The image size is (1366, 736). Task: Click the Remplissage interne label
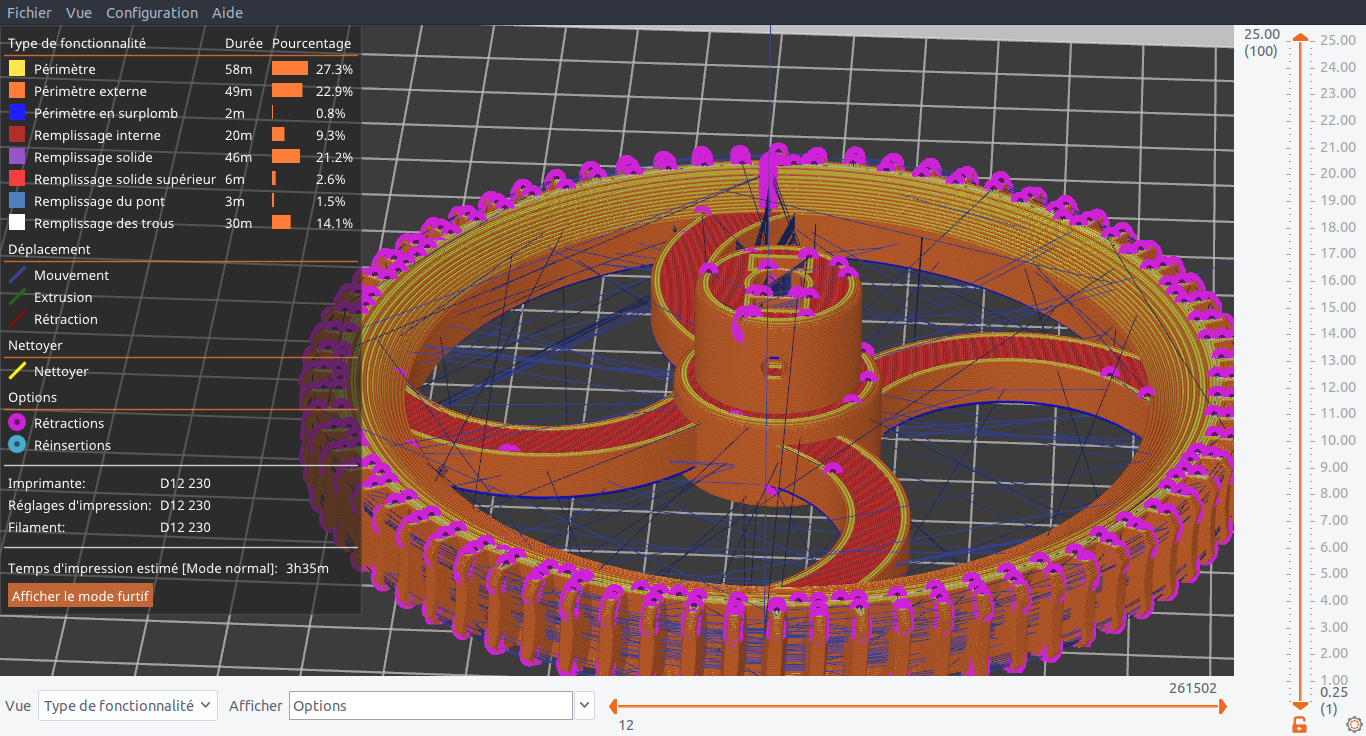pyautogui.click(x=97, y=135)
